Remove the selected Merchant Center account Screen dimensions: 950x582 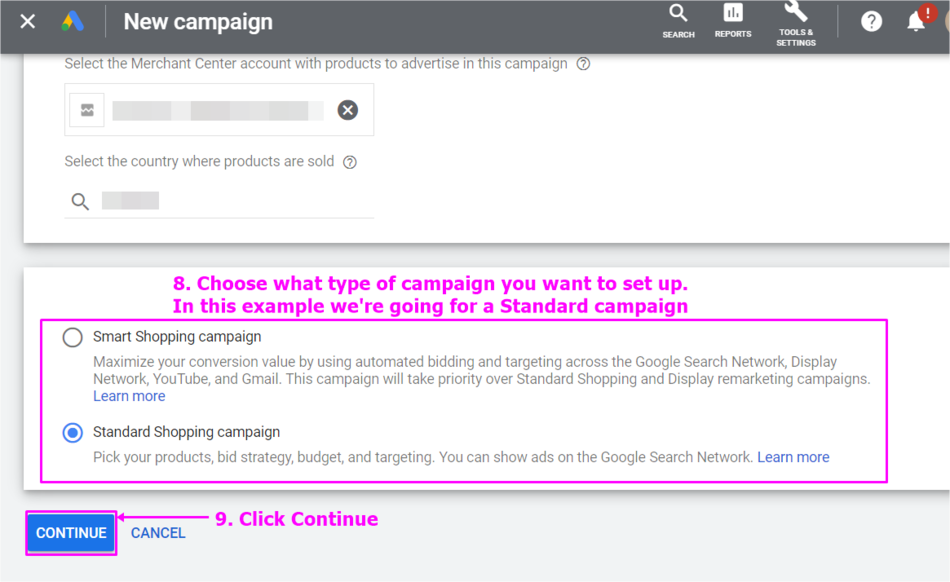tap(347, 110)
